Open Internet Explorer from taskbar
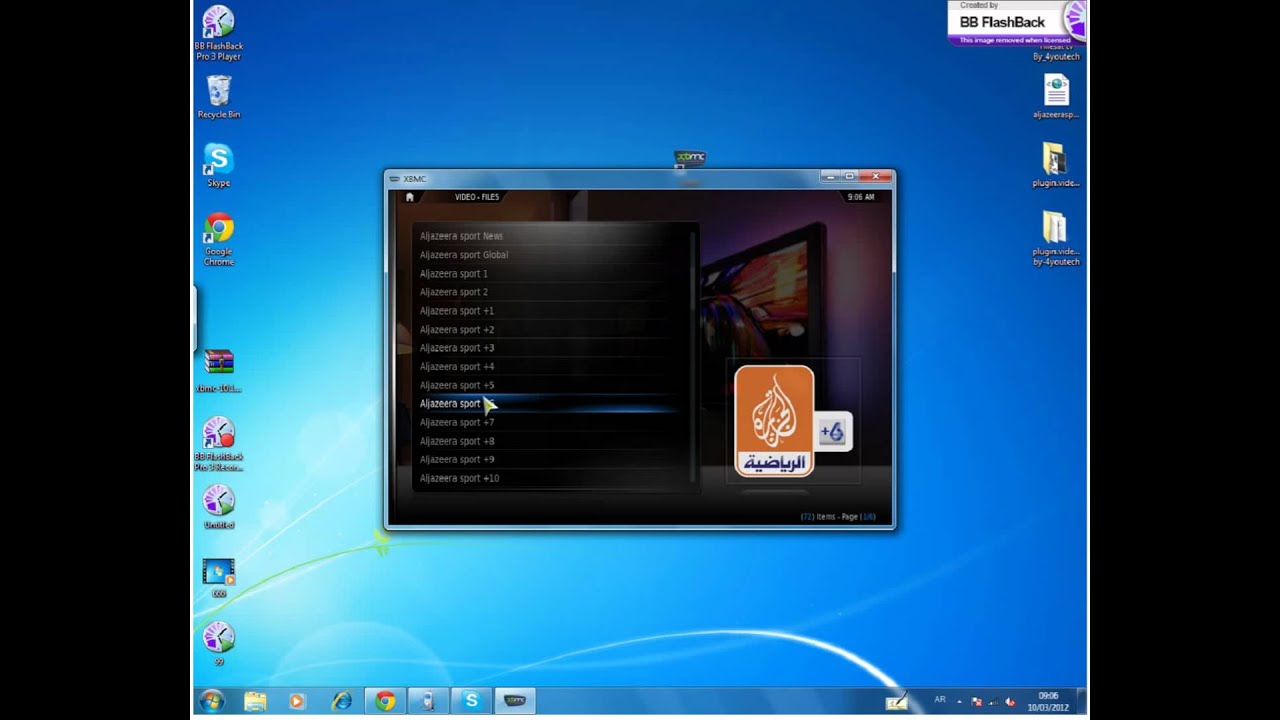 (x=342, y=701)
